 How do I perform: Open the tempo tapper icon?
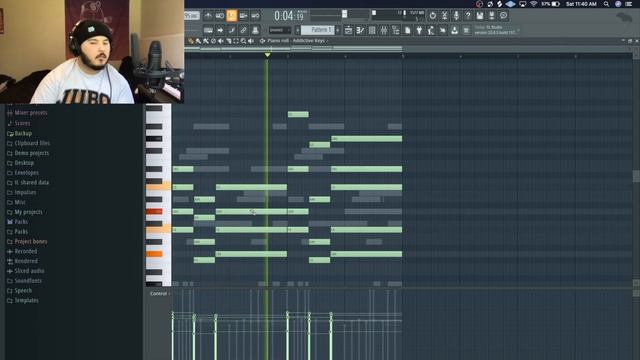pyautogui.click(x=431, y=30)
